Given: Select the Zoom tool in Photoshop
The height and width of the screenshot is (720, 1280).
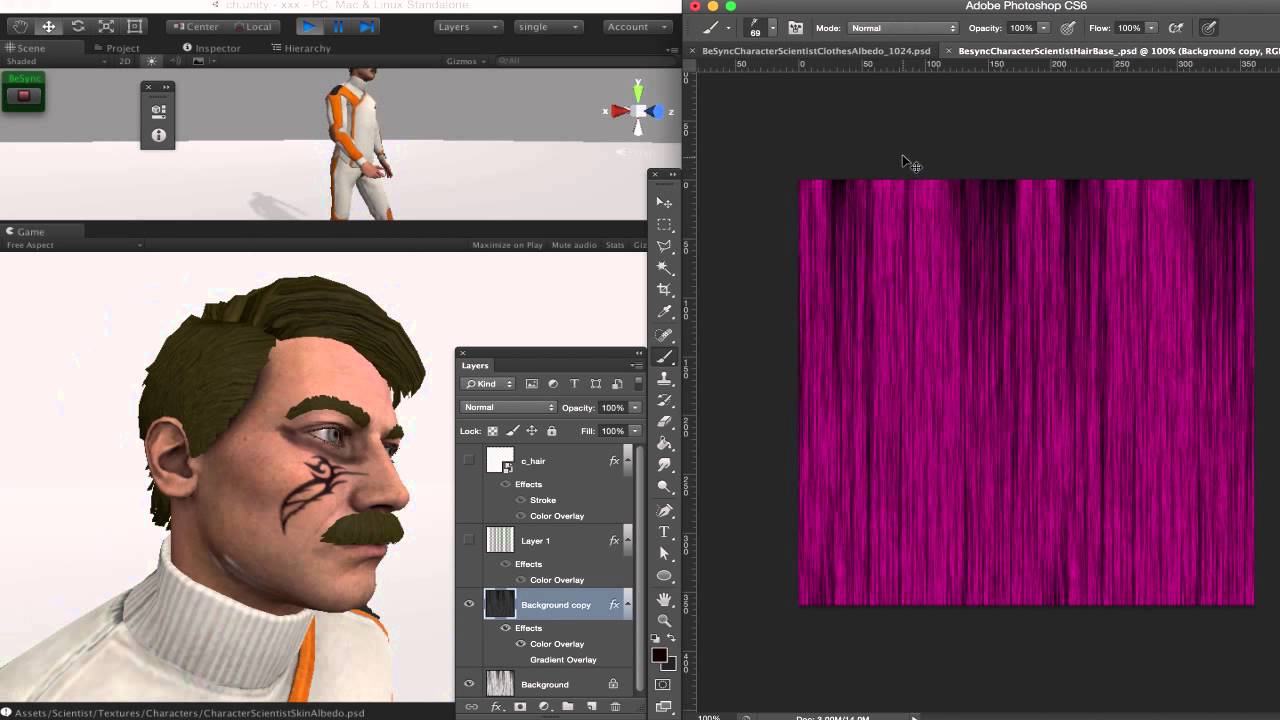Looking at the screenshot, I should point(664,621).
